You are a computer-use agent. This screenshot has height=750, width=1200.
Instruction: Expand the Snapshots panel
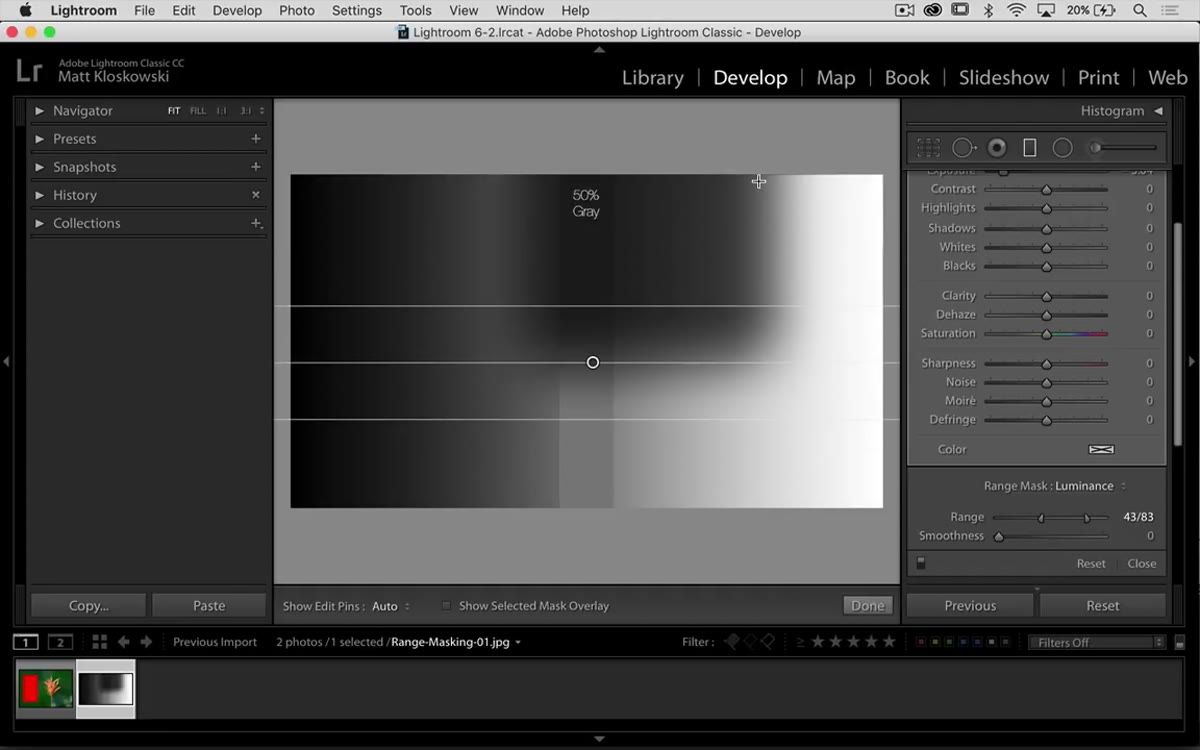(x=40, y=167)
